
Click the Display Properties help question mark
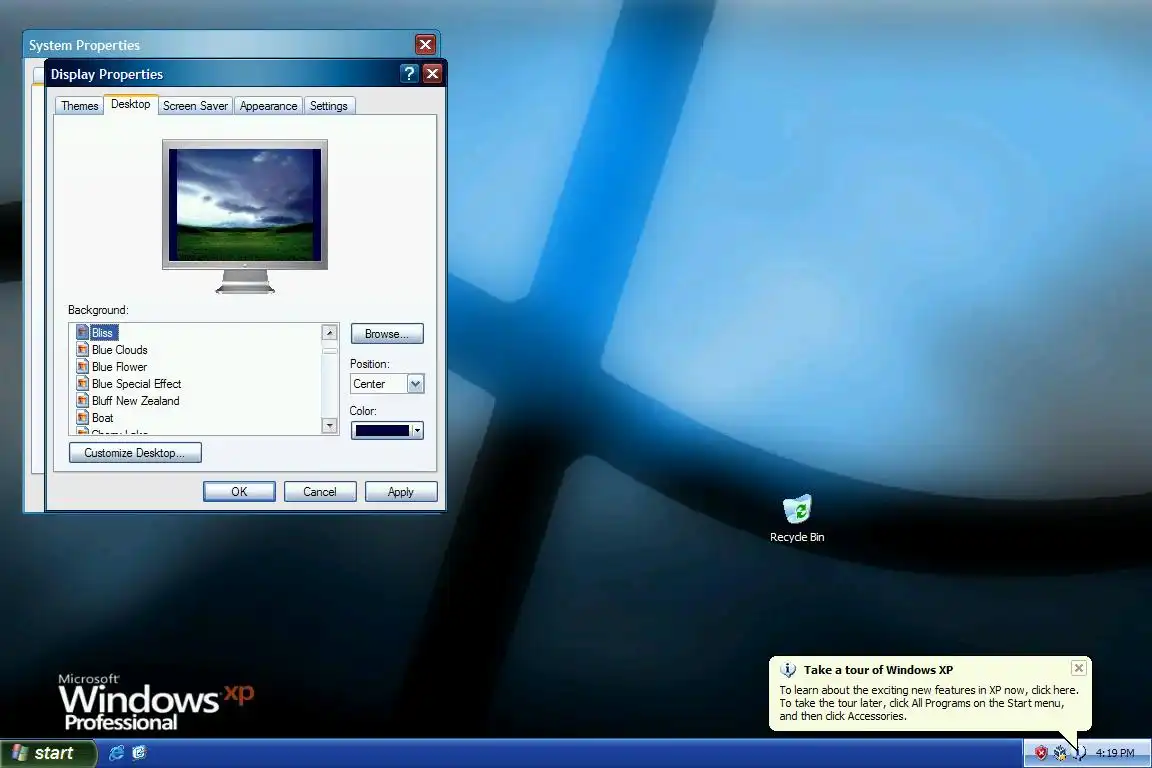click(x=409, y=73)
